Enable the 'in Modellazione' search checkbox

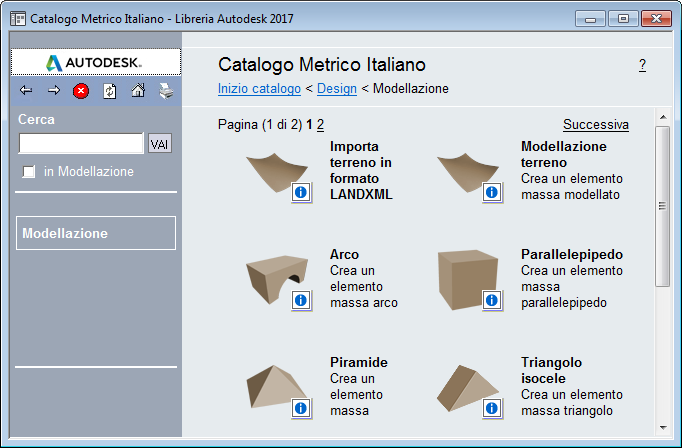click(29, 171)
